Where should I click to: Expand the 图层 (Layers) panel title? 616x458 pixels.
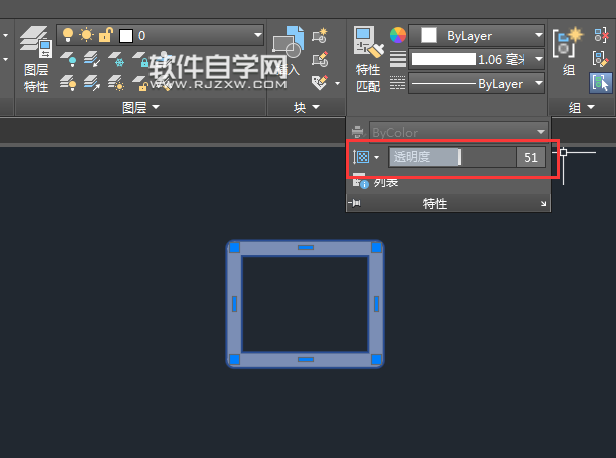pos(140,106)
